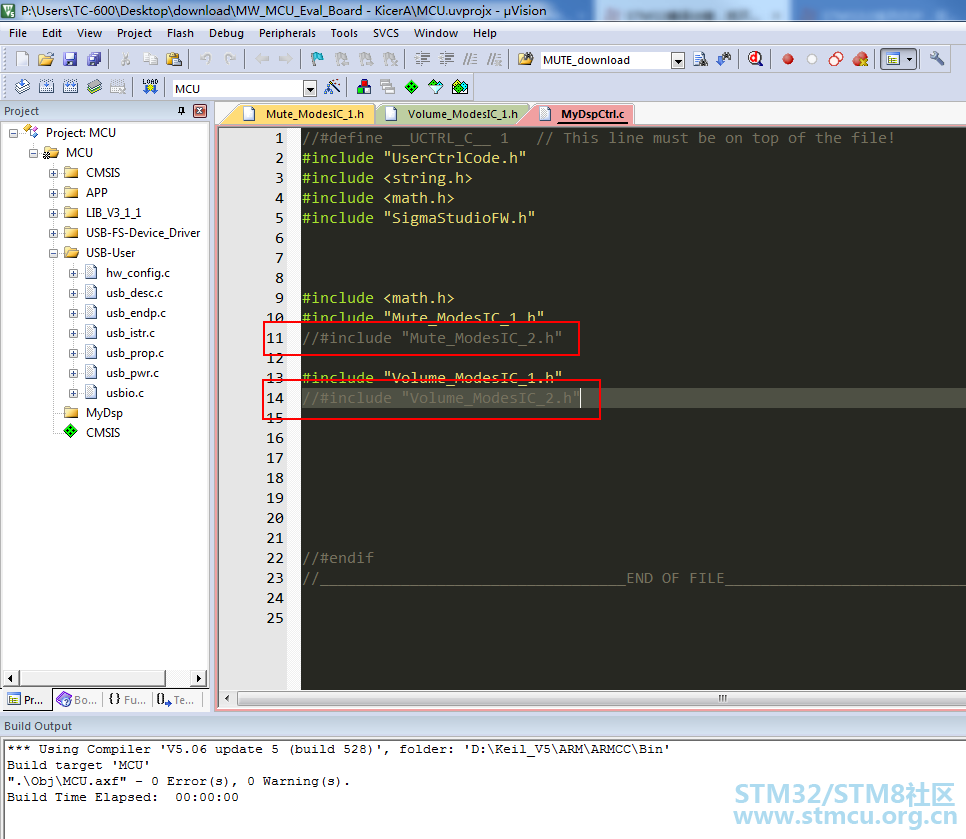Switch to the Functions panel tab
Viewport: 966px width, 839px height.
[x=128, y=700]
